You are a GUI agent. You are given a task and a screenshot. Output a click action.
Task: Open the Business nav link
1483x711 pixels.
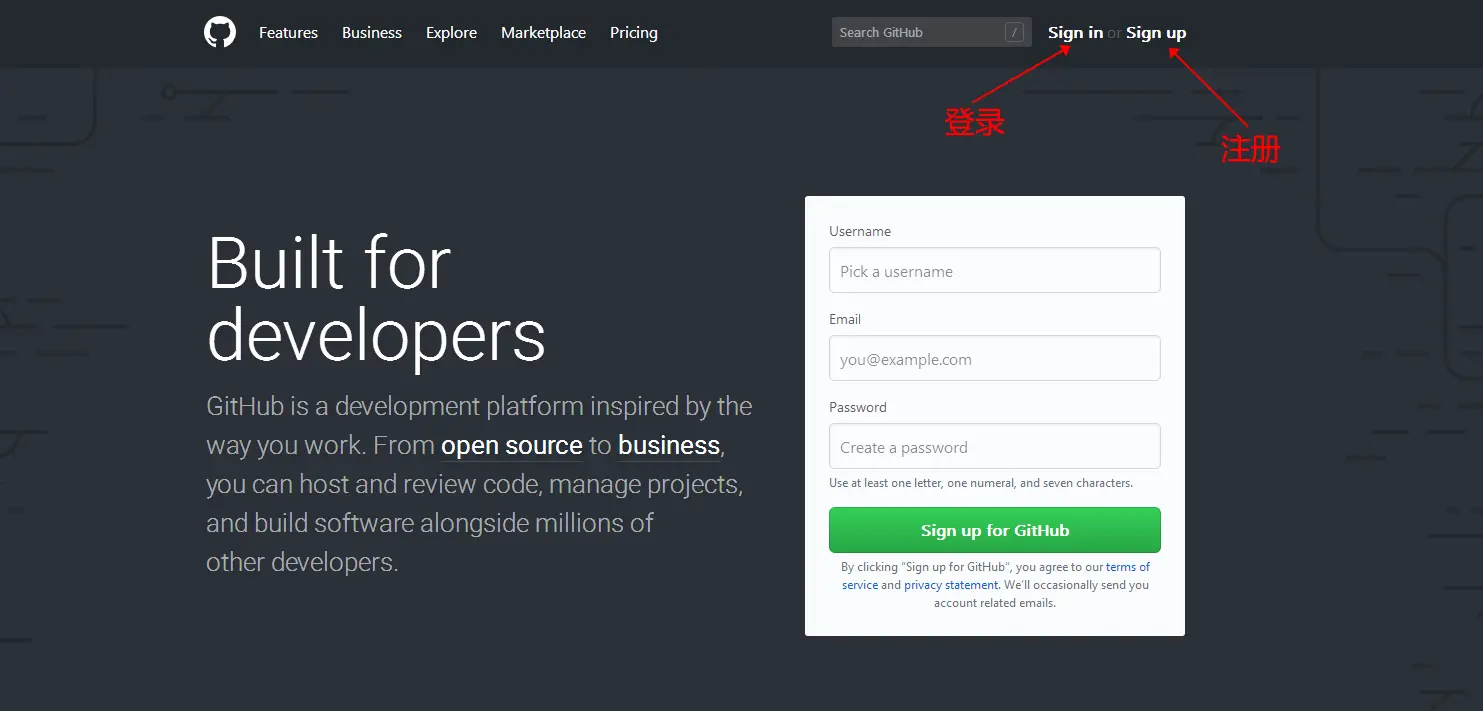point(372,33)
